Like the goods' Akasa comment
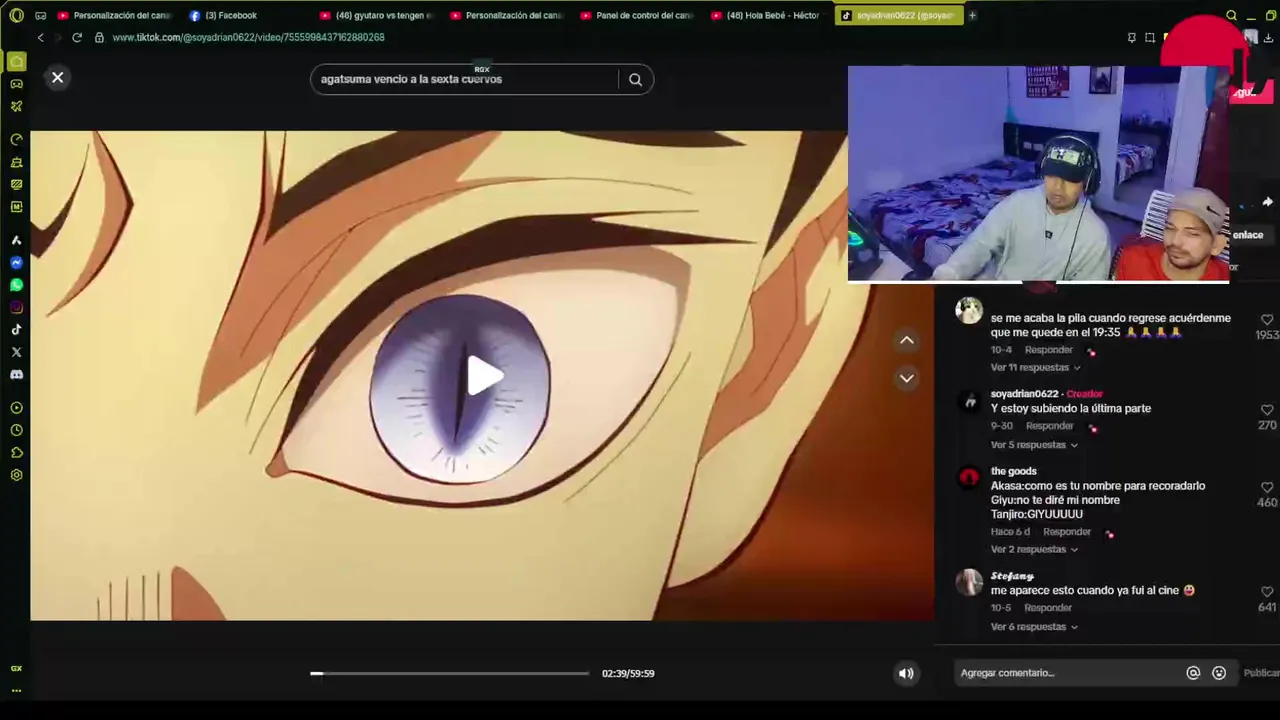The height and width of the screenshot is (720, 1280). click(x=1267, y=487)
